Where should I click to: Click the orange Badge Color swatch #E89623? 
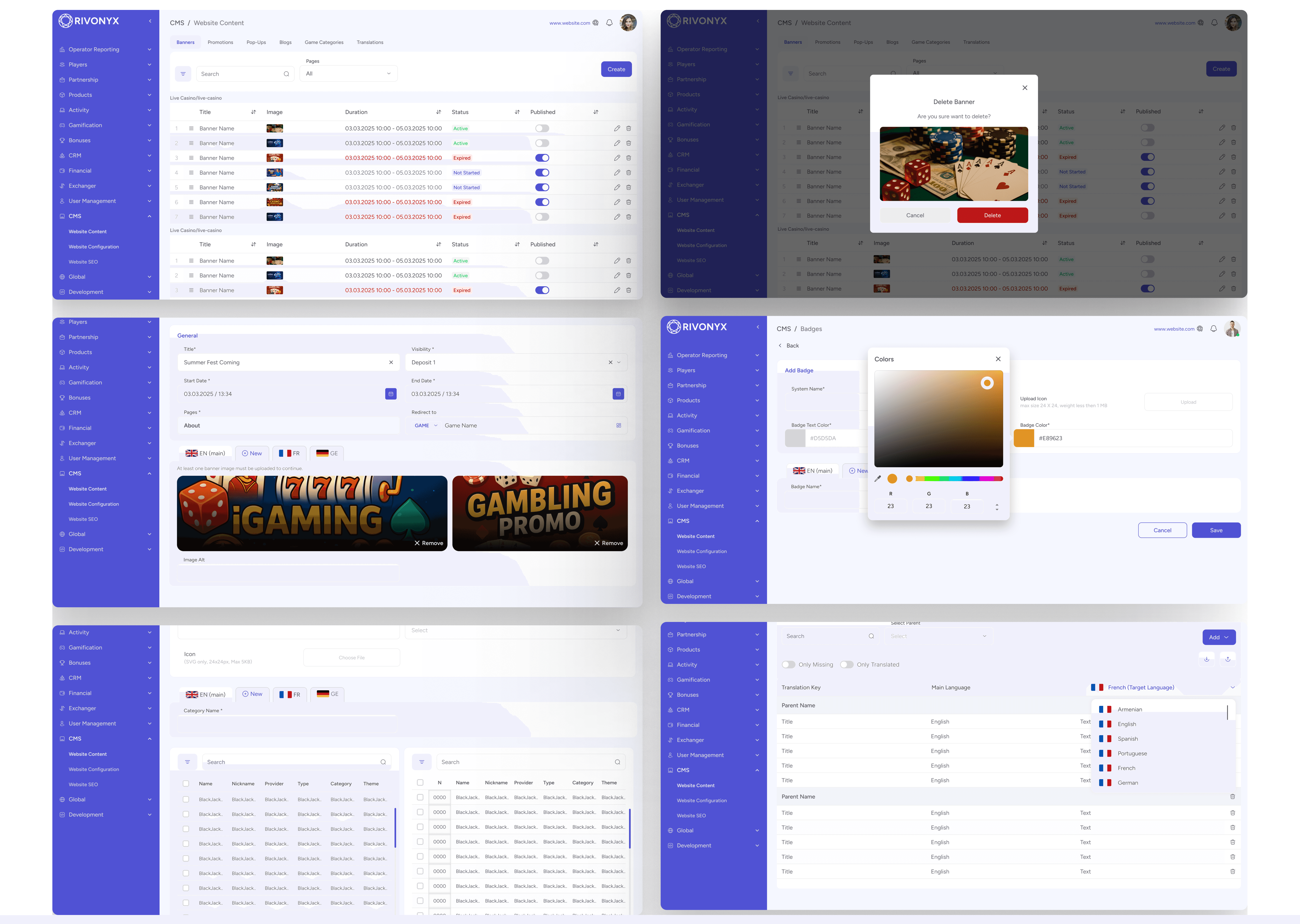1024,438
